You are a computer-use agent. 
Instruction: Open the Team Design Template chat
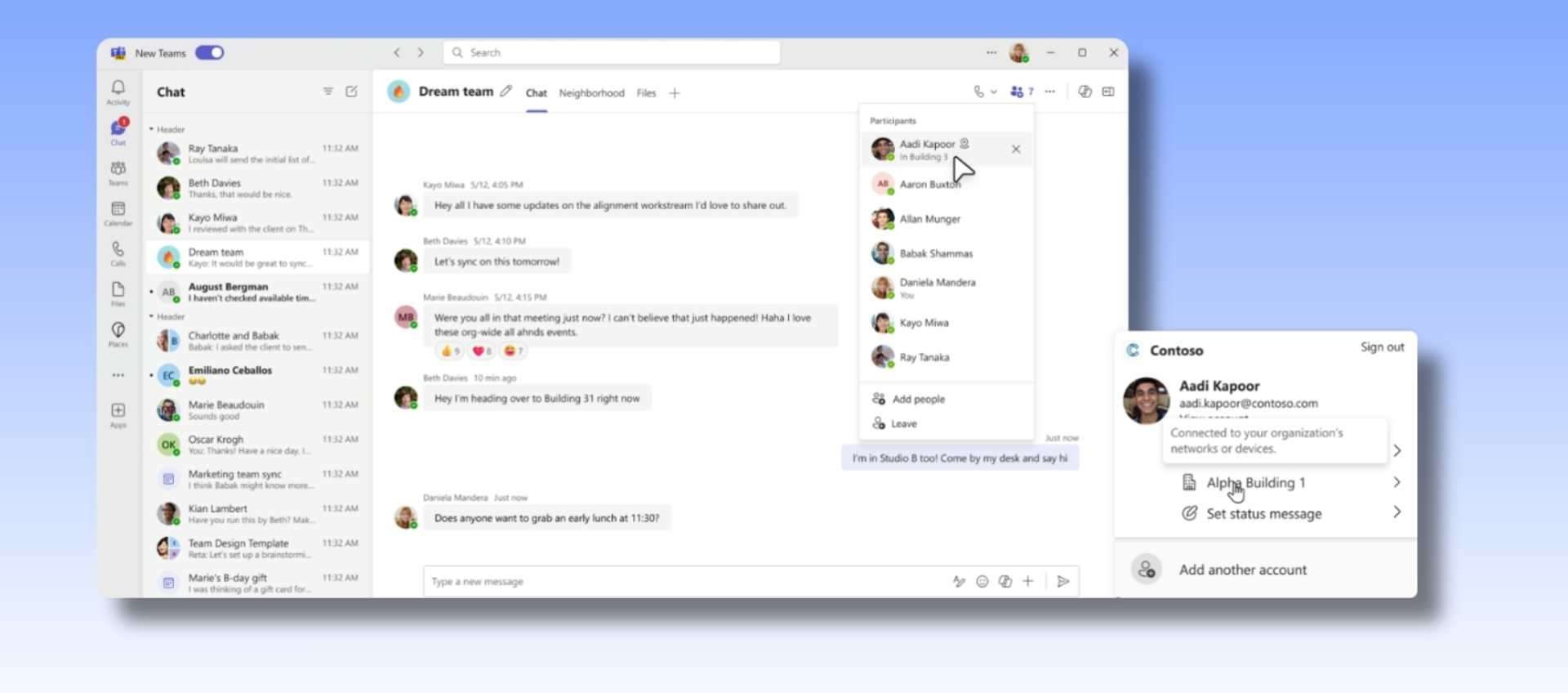point(258,548)
